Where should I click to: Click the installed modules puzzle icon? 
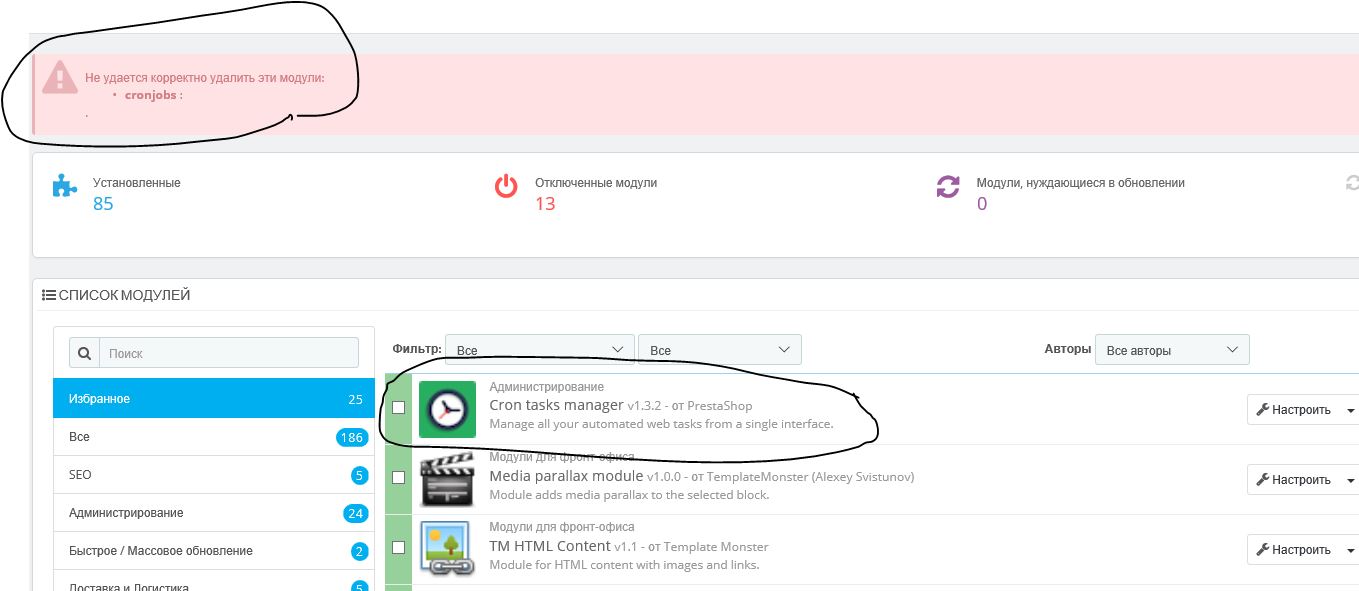[x=65, y=186]
